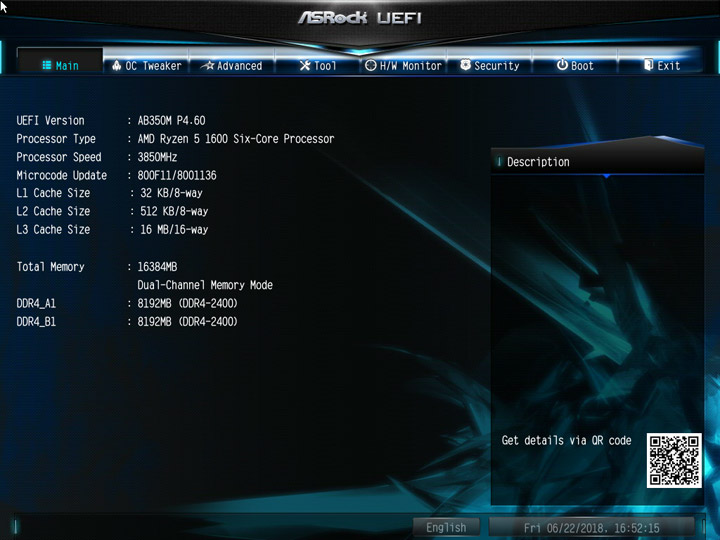Click the DDR4_A1 8192MB (DDR4-2400) value
The width and height of the screenshot is (720, 540).
click(187, 304)
